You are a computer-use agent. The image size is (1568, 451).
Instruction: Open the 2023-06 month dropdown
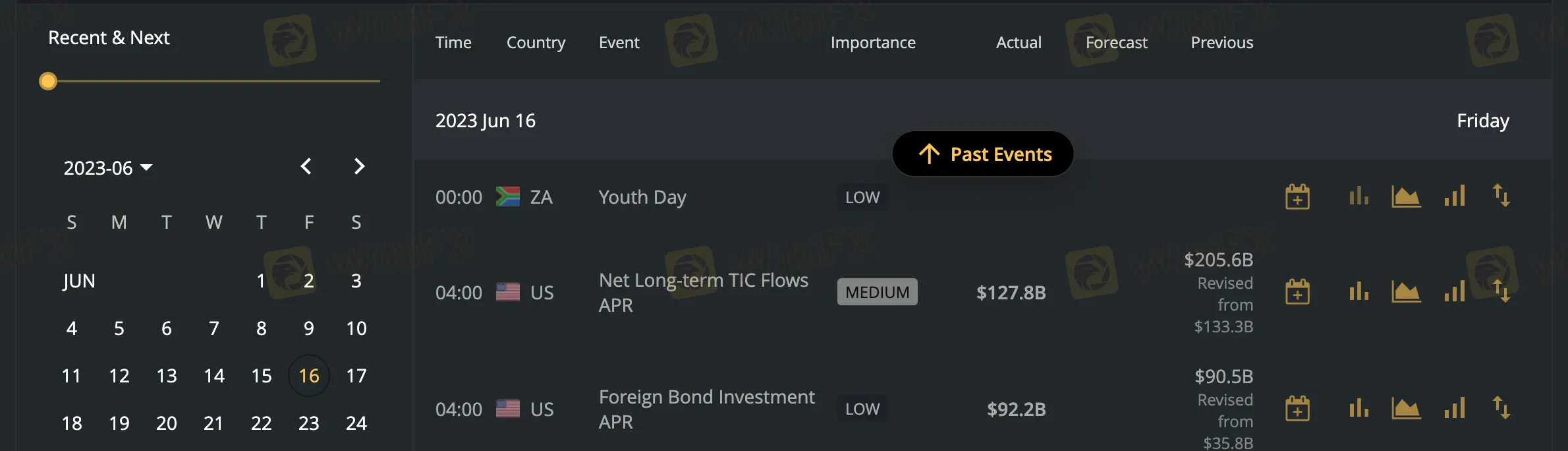click(109, 168)
